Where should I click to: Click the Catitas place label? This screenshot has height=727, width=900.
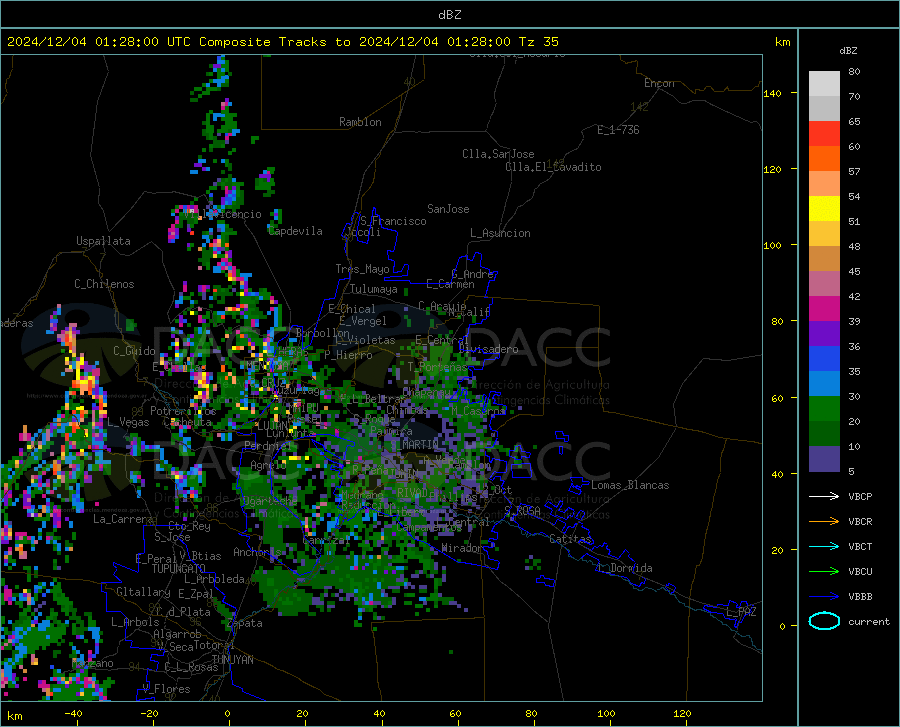point(570,539)
